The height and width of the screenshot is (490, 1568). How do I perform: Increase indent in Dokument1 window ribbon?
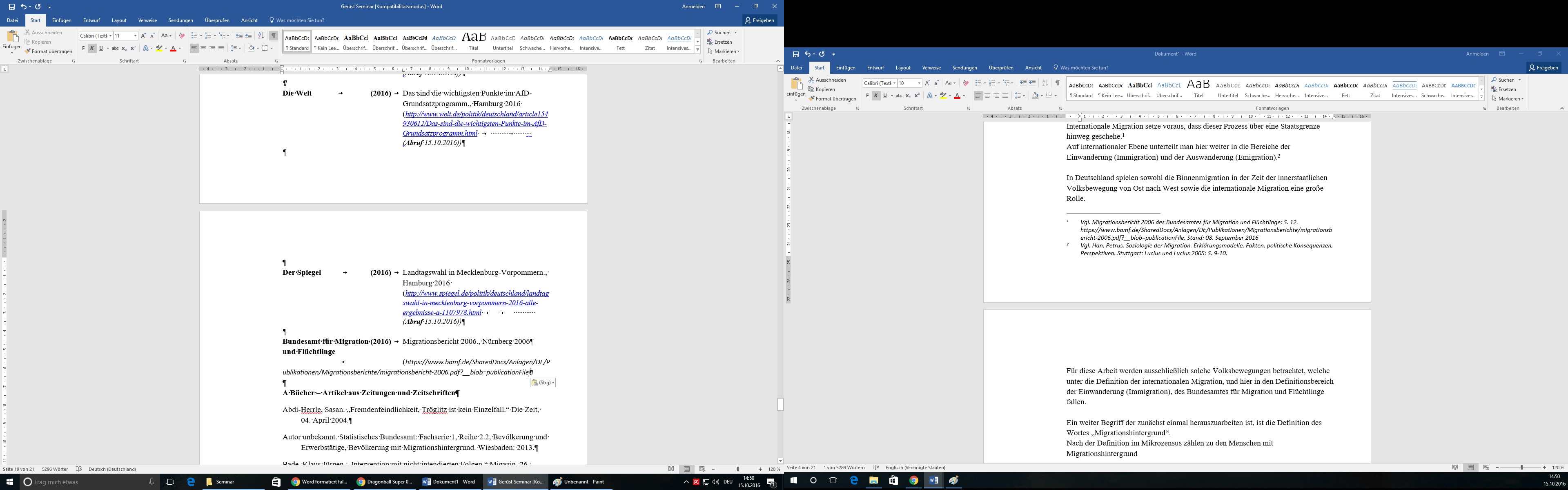1032,83
